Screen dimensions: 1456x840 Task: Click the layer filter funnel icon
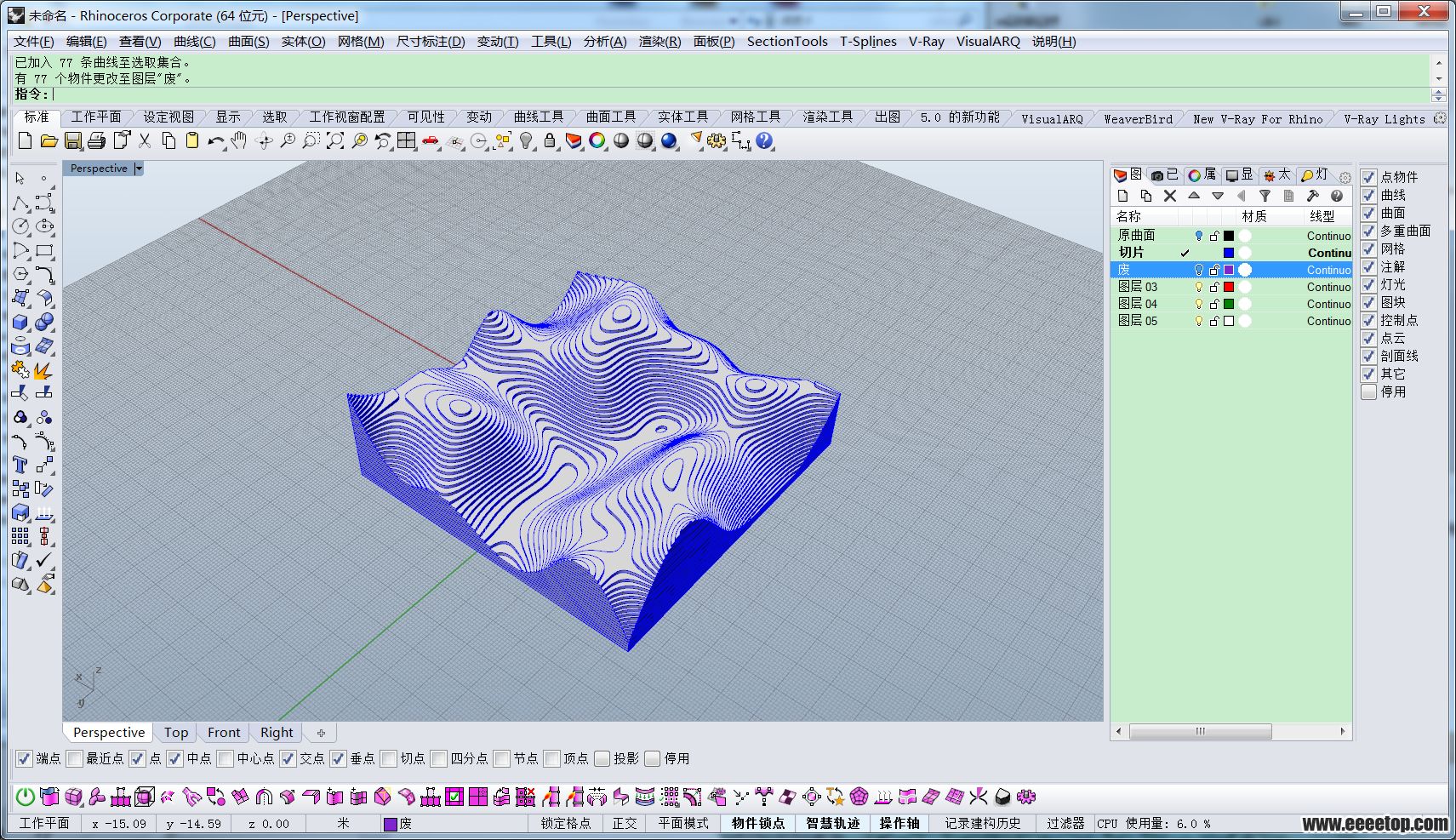click(1265, 196)
